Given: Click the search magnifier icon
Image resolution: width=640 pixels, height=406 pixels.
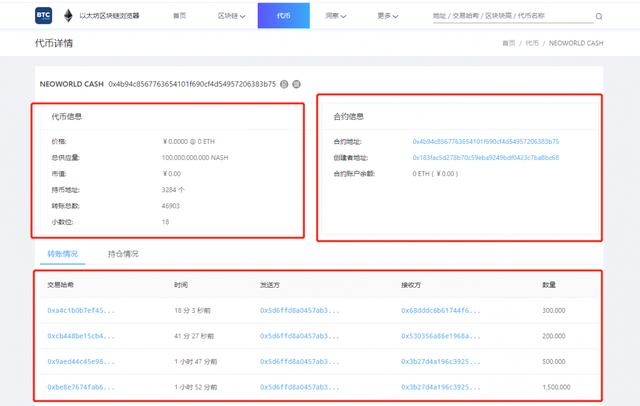Looking at the screenshot, I should pos(599,16).
